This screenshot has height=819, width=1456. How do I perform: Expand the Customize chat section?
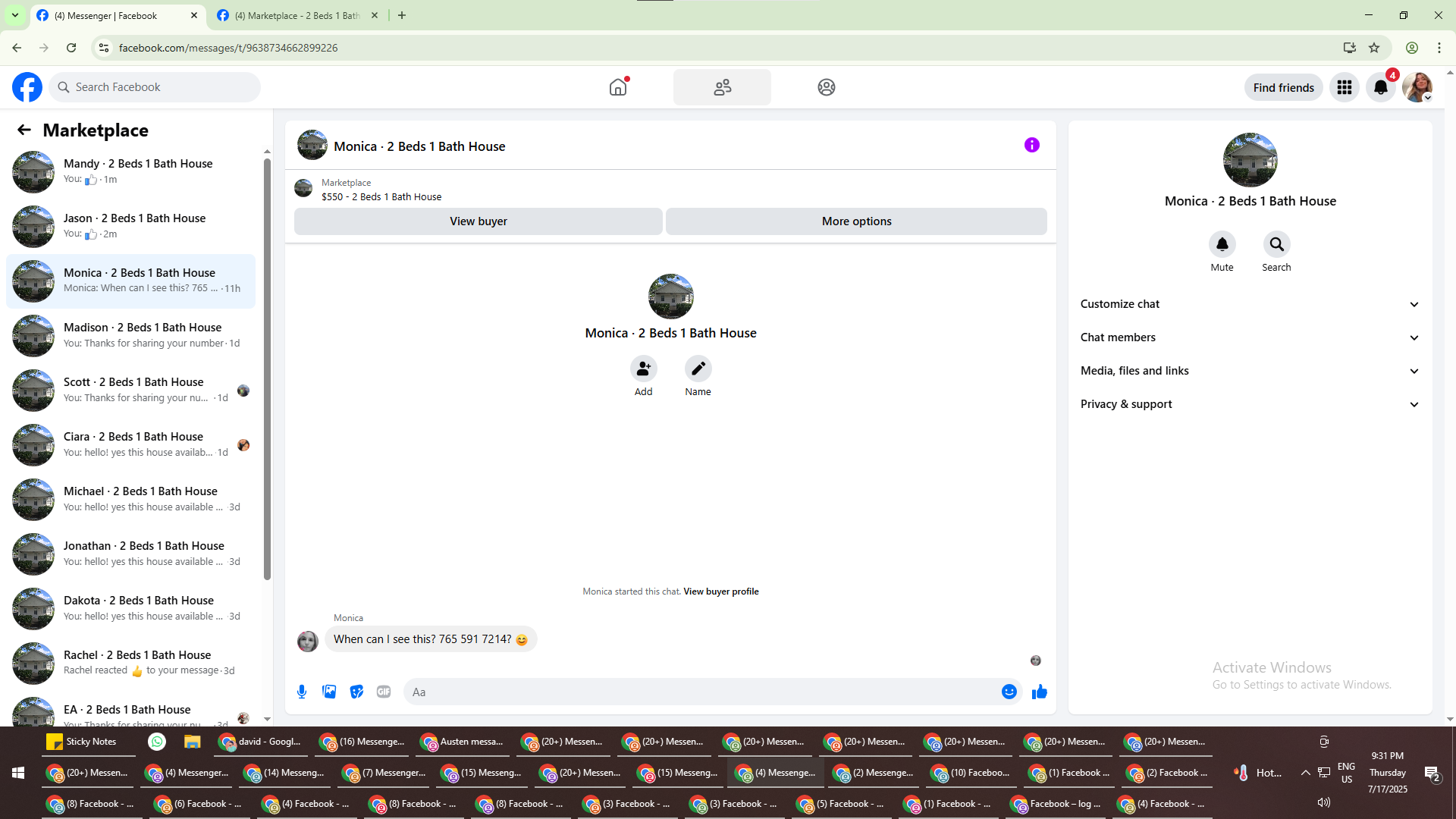click(x=1250, y=304)
